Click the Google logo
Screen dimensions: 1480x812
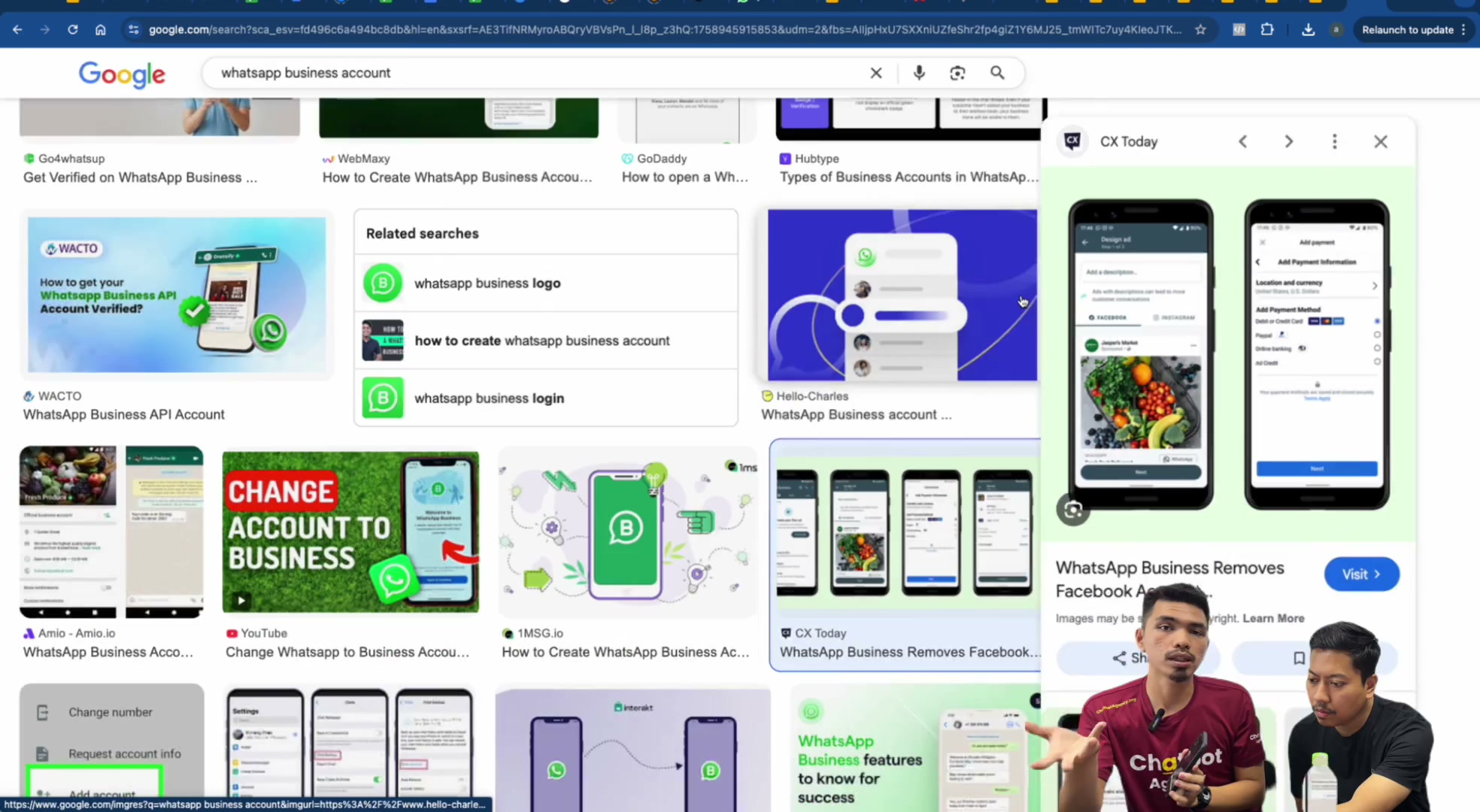click(122, 74)
